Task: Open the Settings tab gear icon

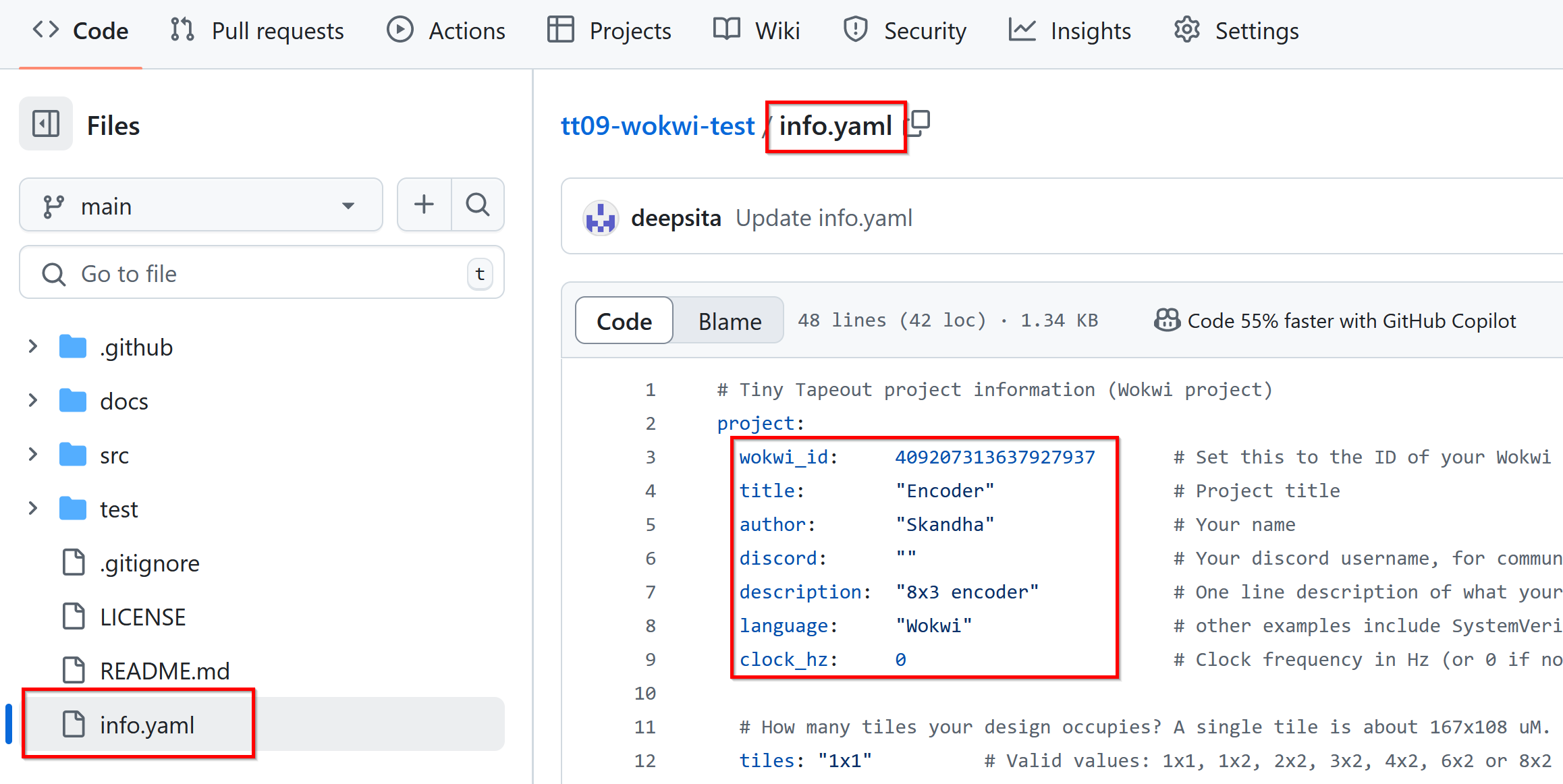Action: pyautogui.click(x=1186, y=30)
